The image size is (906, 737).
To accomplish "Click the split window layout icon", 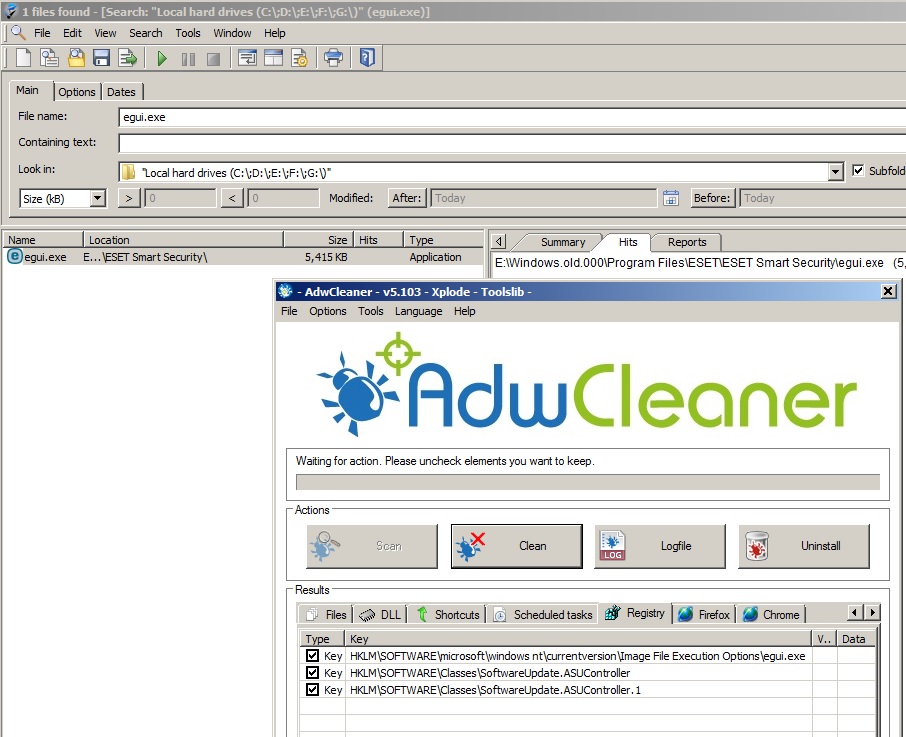I will 273,58.
